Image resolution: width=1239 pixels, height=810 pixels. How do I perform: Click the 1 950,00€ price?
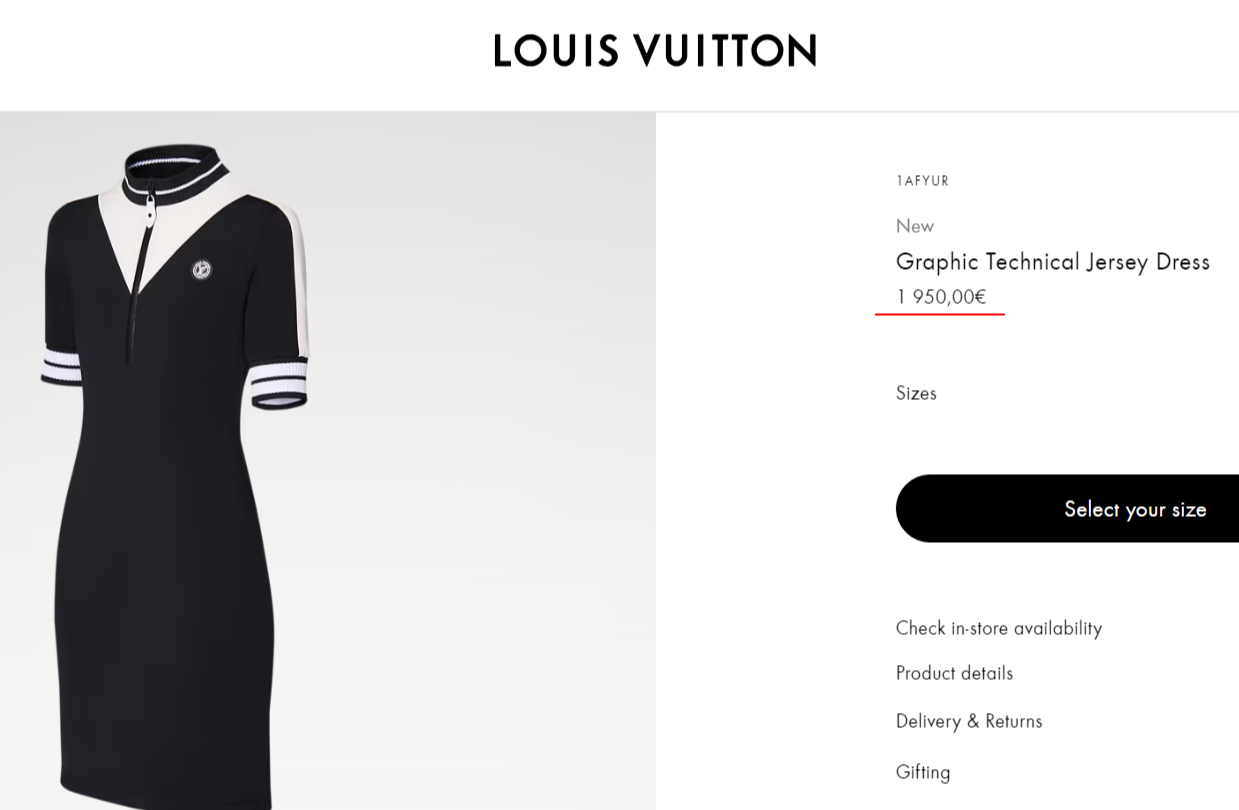click(x=940, y=297)
